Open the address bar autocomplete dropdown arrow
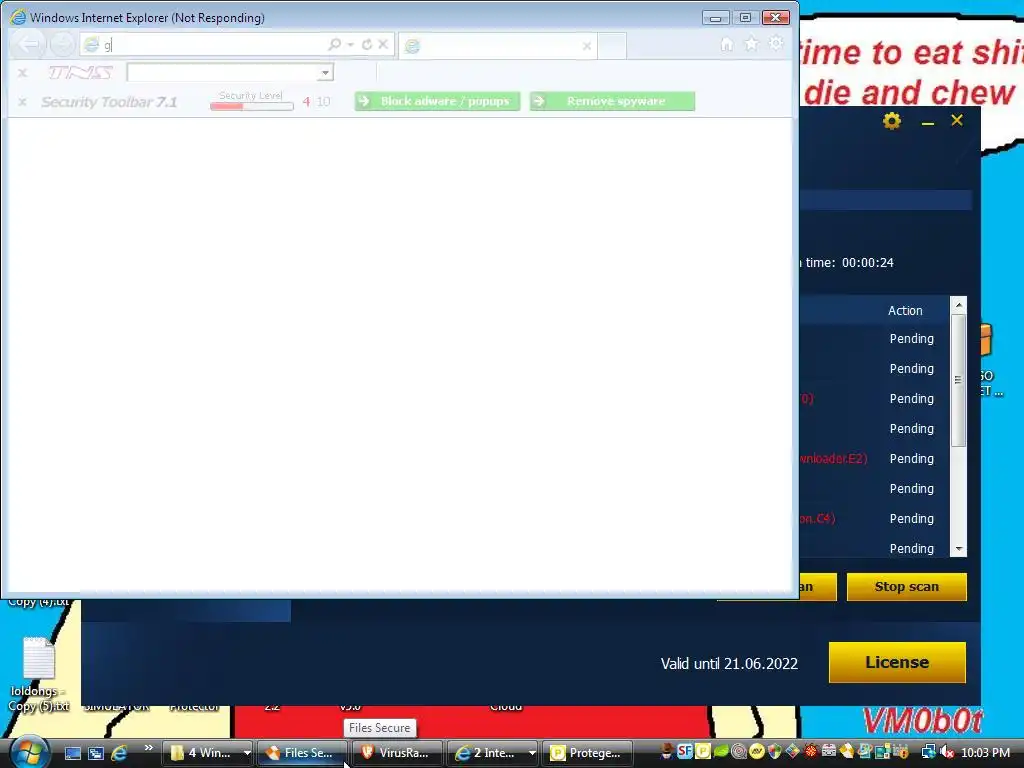This screenshot has width=1024, height=768. [351, 44]
